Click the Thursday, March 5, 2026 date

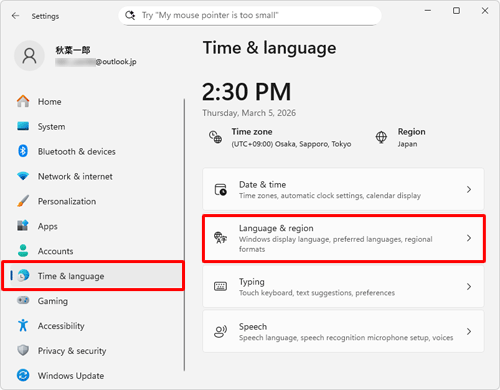pos(249,113)
